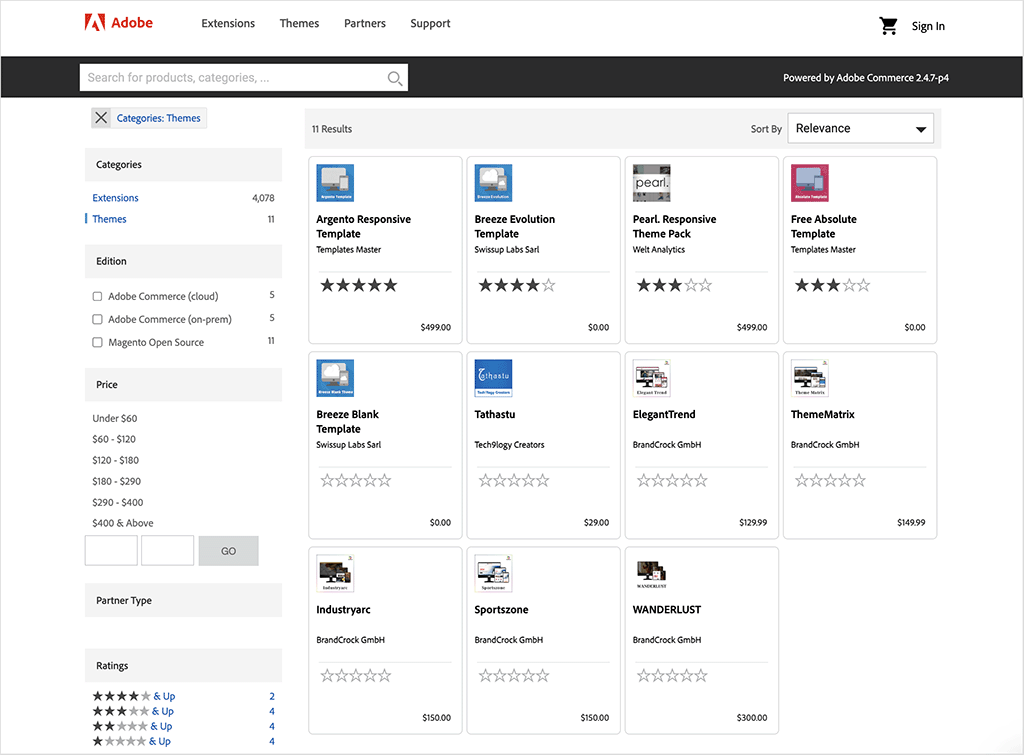The width and height of the screenshot is (1024, 755).
Task: Open the Industryarc theme thumbnail
Action: point(335,573)
